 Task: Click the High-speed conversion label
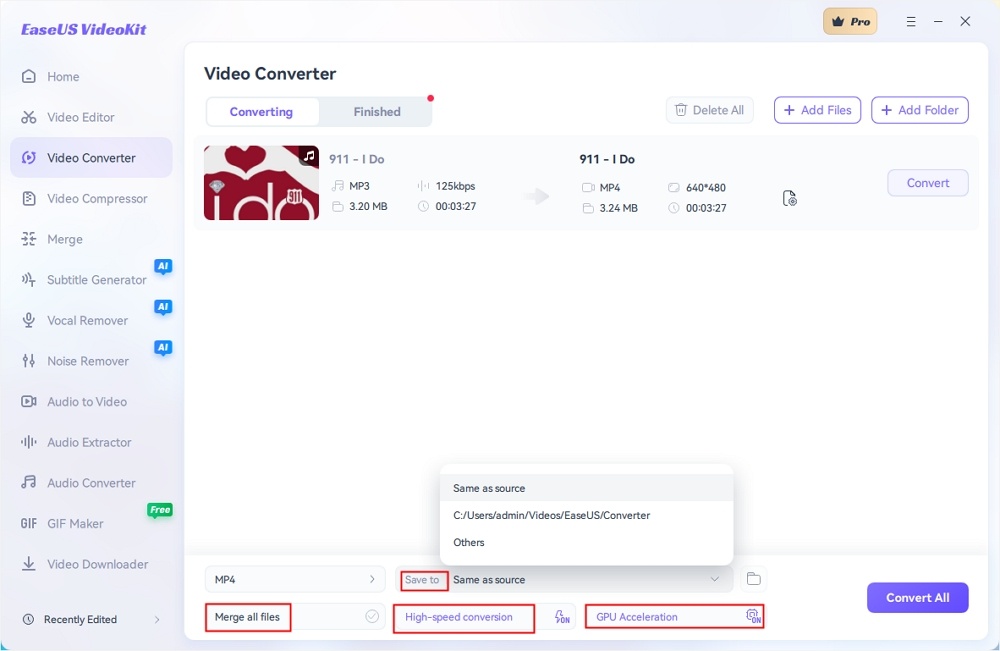459,617
